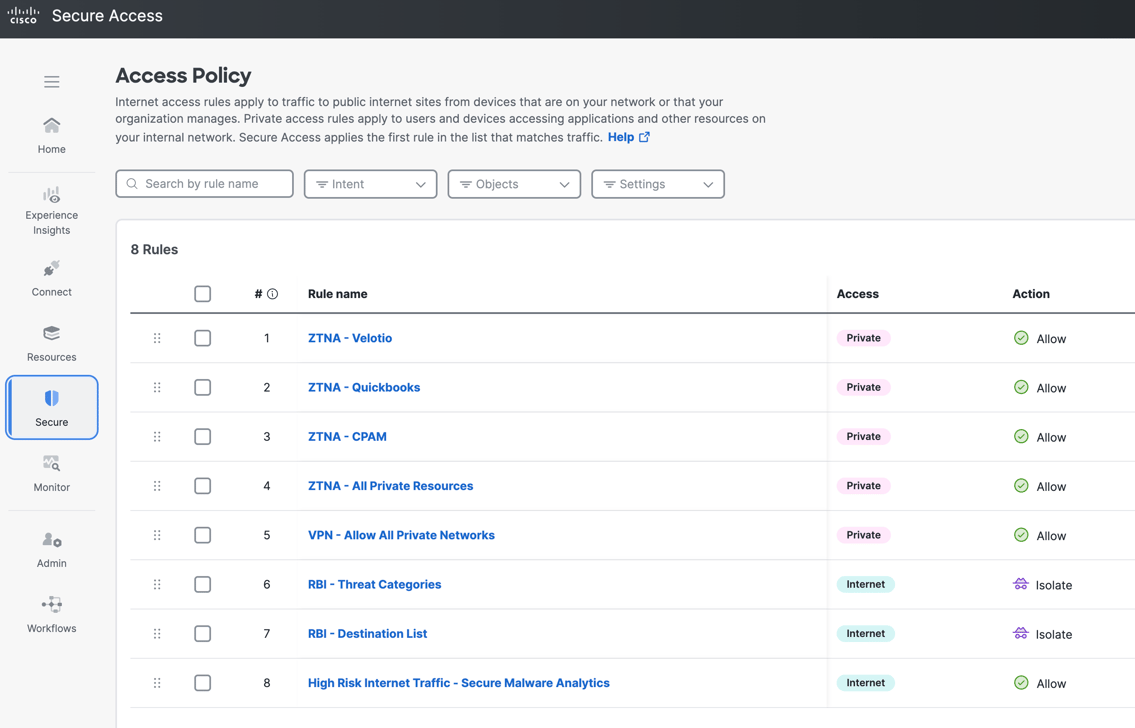Open the Resources section
This screenshot has height=728, width=1135.
click(x=51, y=344)
